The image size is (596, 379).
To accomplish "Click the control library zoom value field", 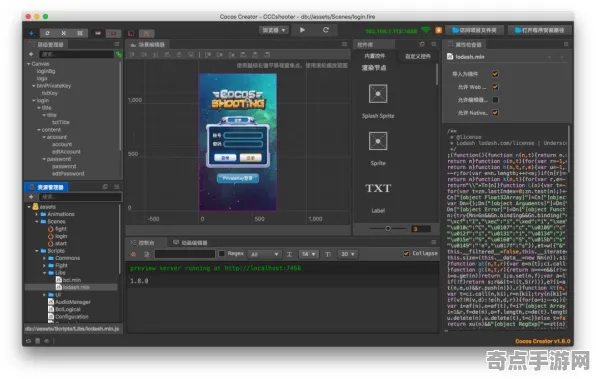I will [421, 229].
